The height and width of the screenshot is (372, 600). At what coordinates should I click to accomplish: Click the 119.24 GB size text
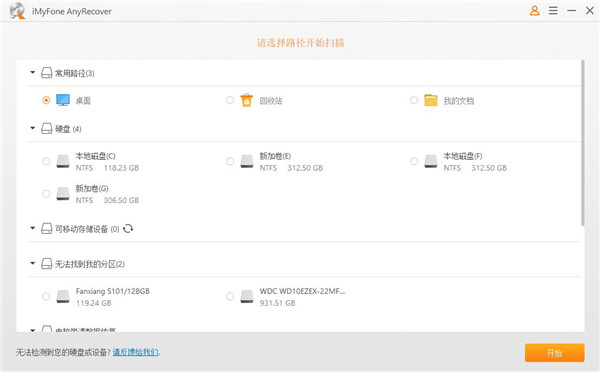(x=93, y=303)
